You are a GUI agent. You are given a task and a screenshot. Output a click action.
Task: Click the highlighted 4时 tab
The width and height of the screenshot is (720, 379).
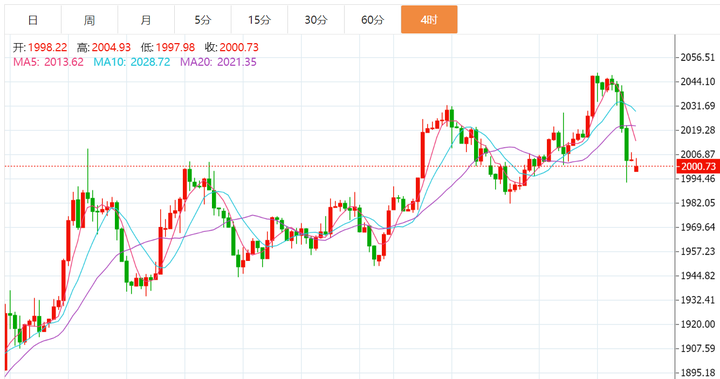coord(429,20)
